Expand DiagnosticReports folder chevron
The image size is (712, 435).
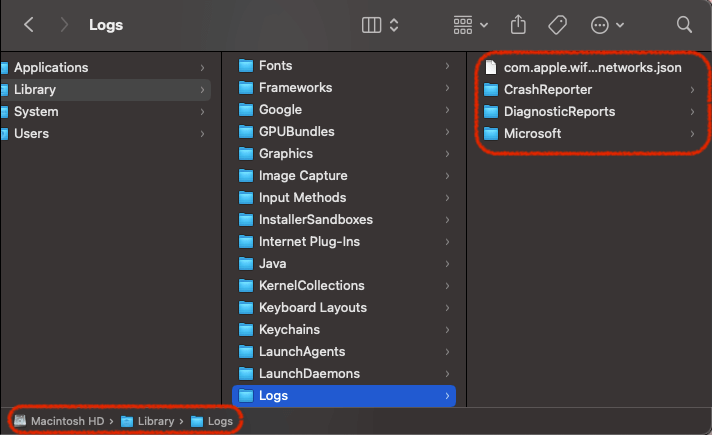[x=692, y=112]
